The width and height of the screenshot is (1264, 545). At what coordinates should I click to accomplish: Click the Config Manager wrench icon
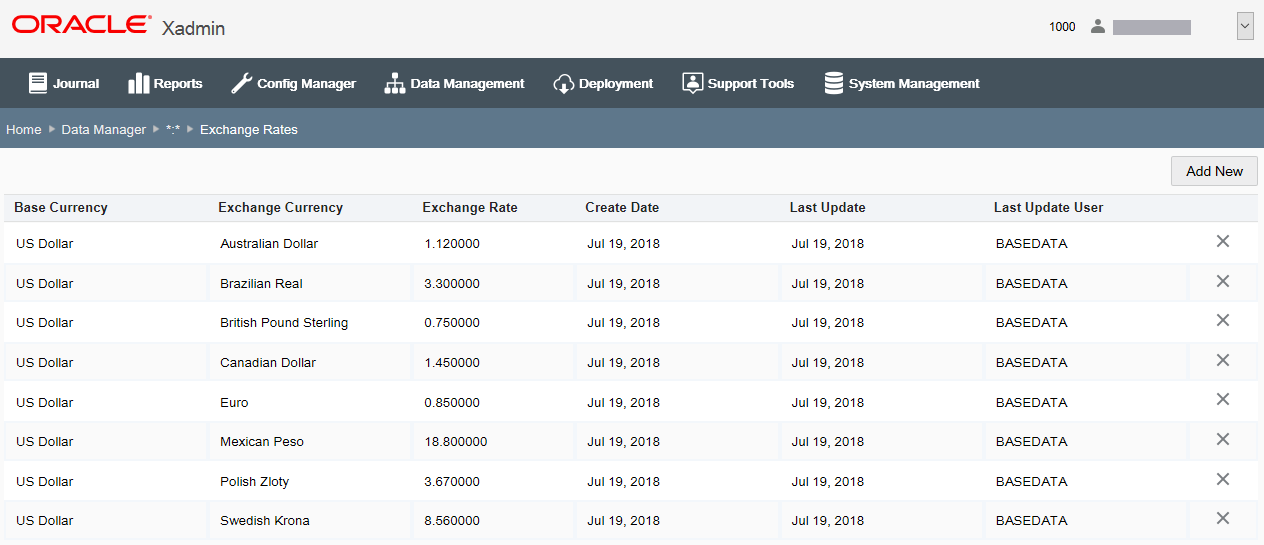pyautogui.click(x=241, y=83)
